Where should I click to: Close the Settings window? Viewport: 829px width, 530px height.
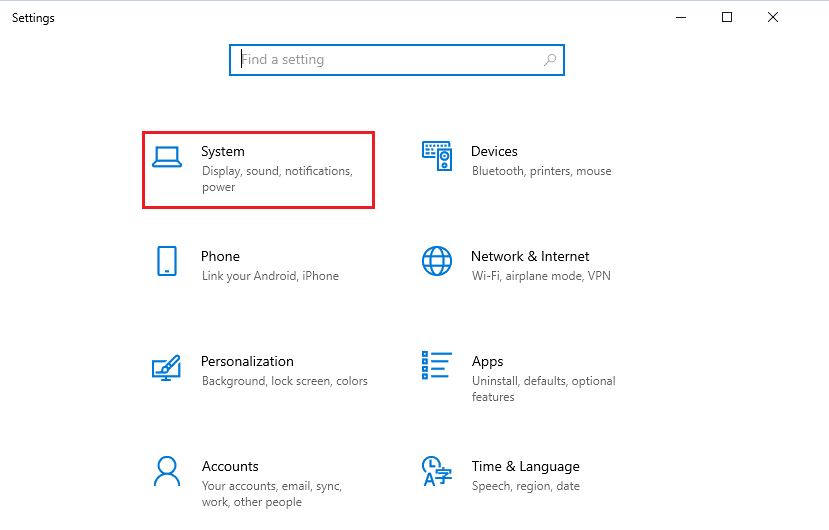pyautogui.click(x=773, y=17)
